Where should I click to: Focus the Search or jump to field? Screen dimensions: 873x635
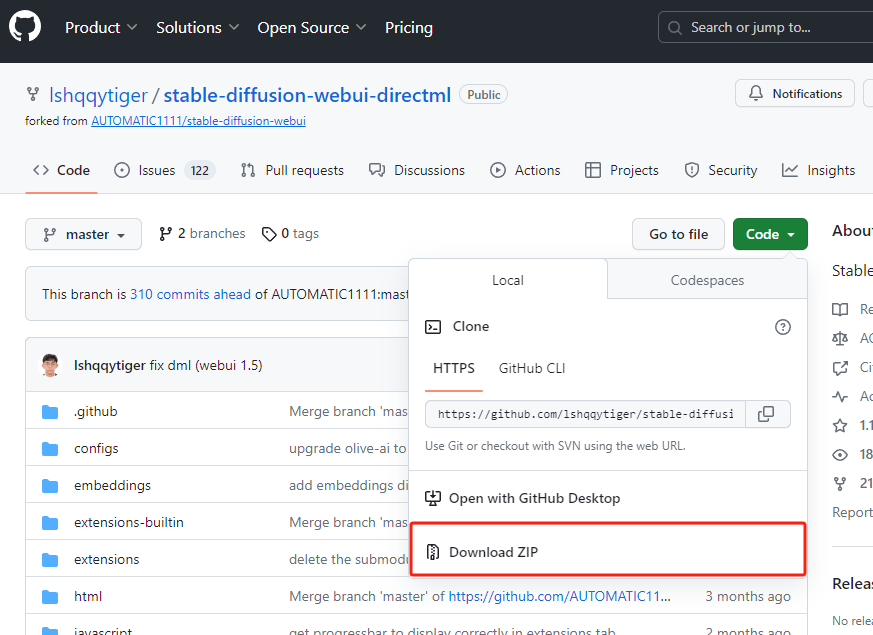pyautogui.click(x=766, y=27)
